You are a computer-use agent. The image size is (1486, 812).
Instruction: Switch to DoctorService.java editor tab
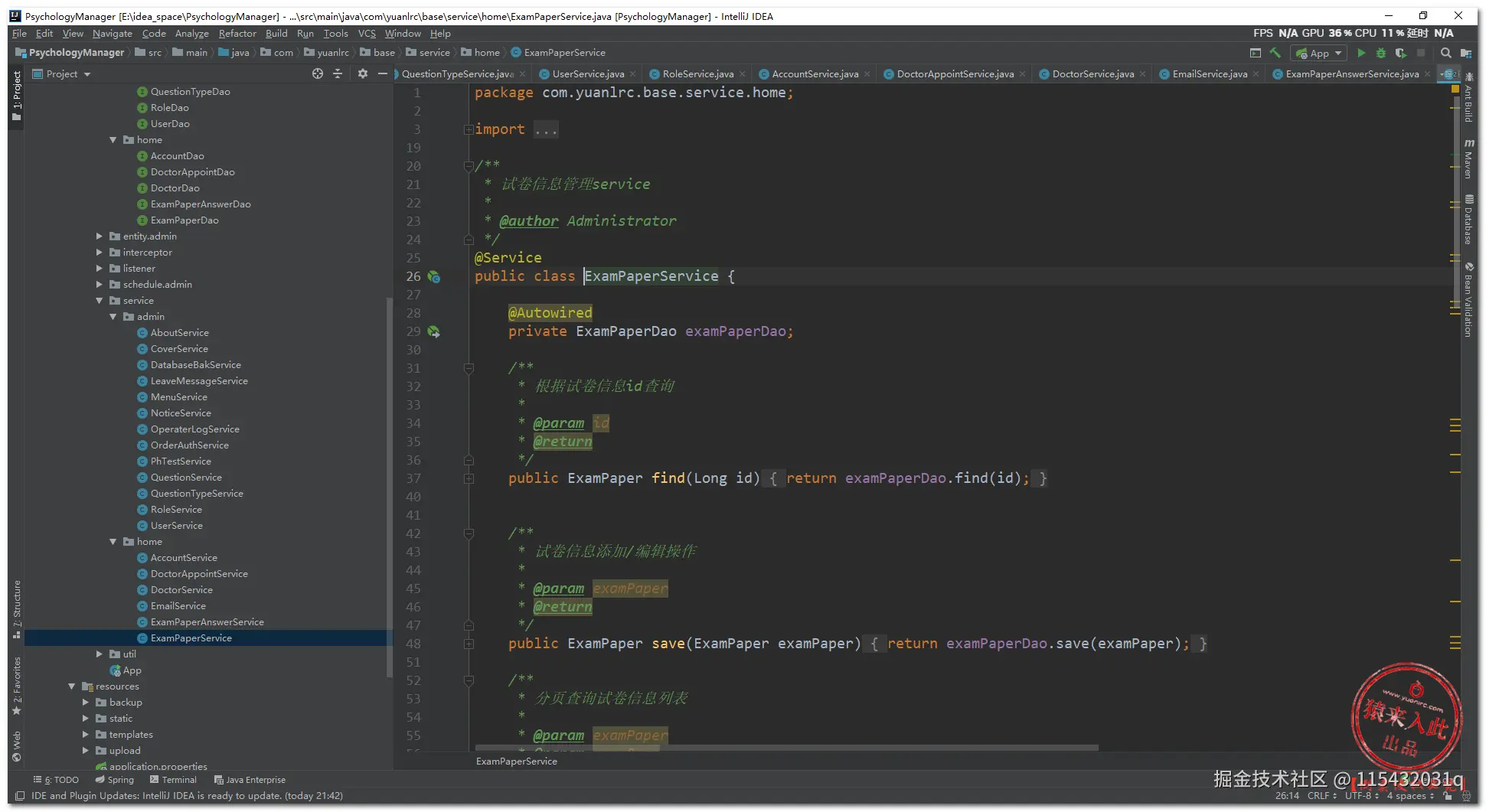click(1092, 74)
